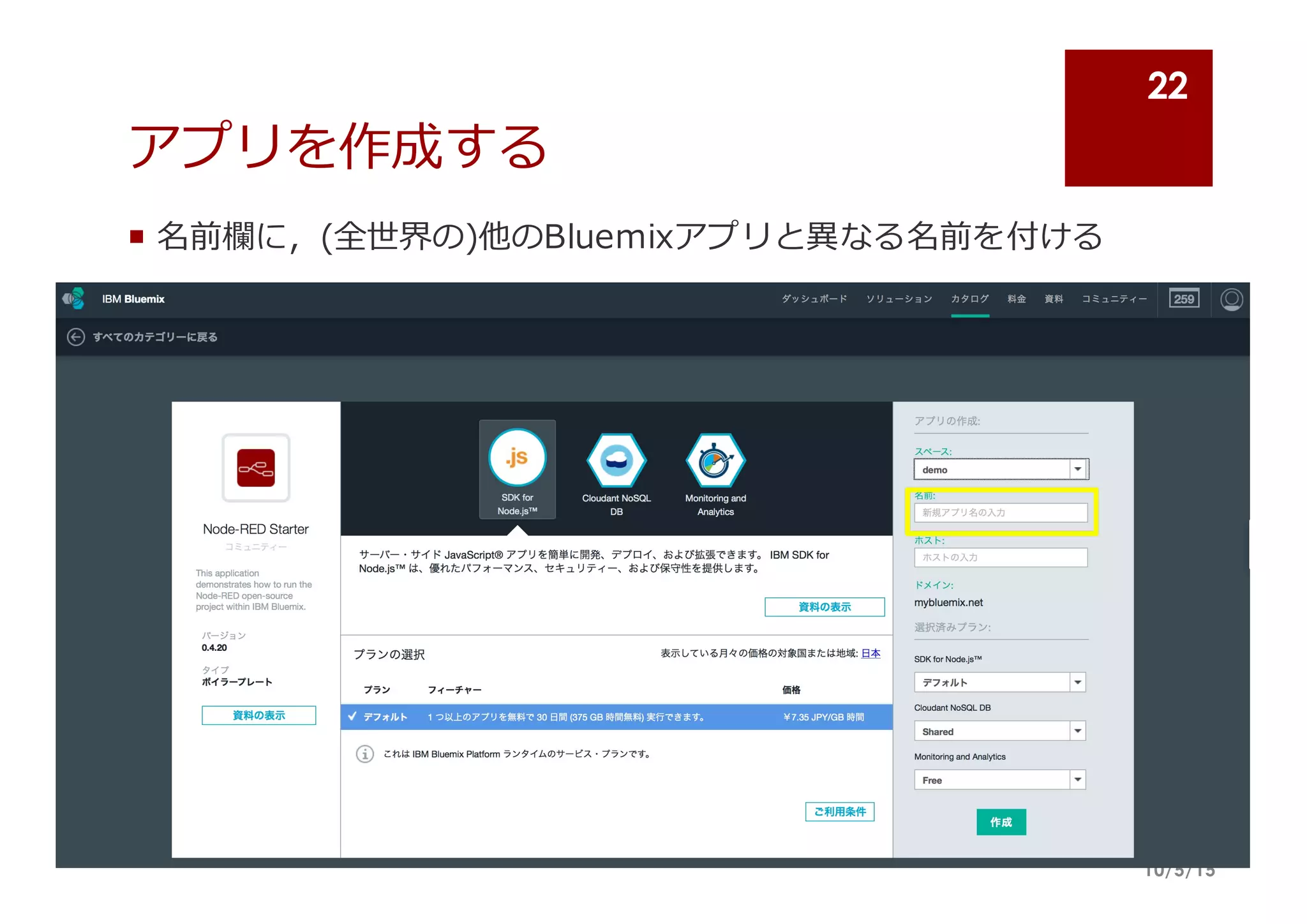Click 資料の表示 button under Node-RED Starter

coord(259,715)
